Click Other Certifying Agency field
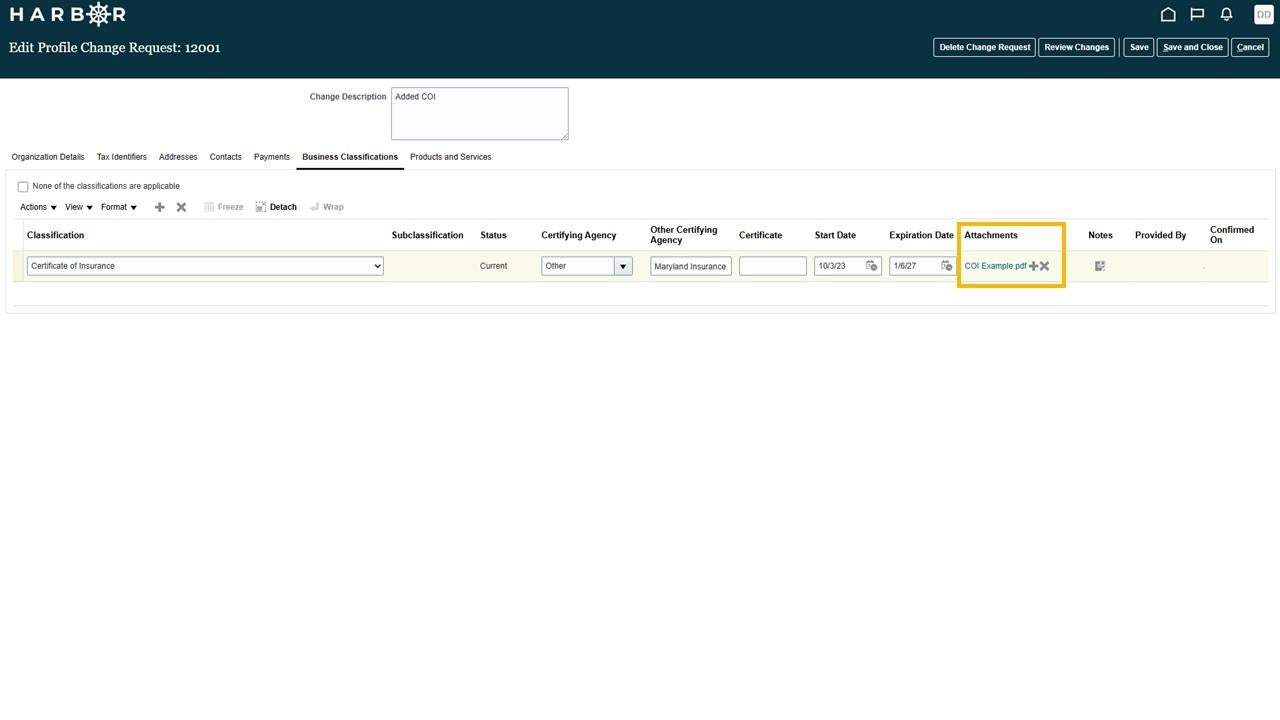The image size is (1280, 720). pos(691,266)
